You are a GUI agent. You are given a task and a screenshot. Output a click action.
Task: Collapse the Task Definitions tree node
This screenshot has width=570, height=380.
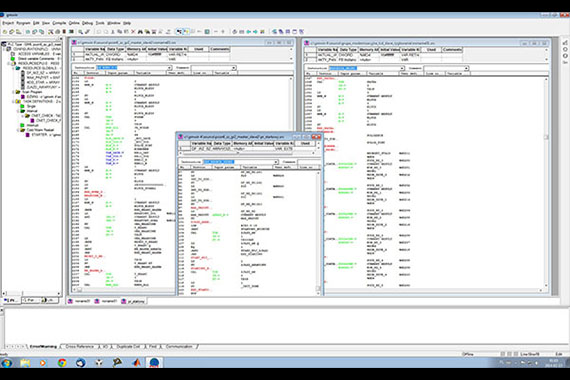[14, 102]
